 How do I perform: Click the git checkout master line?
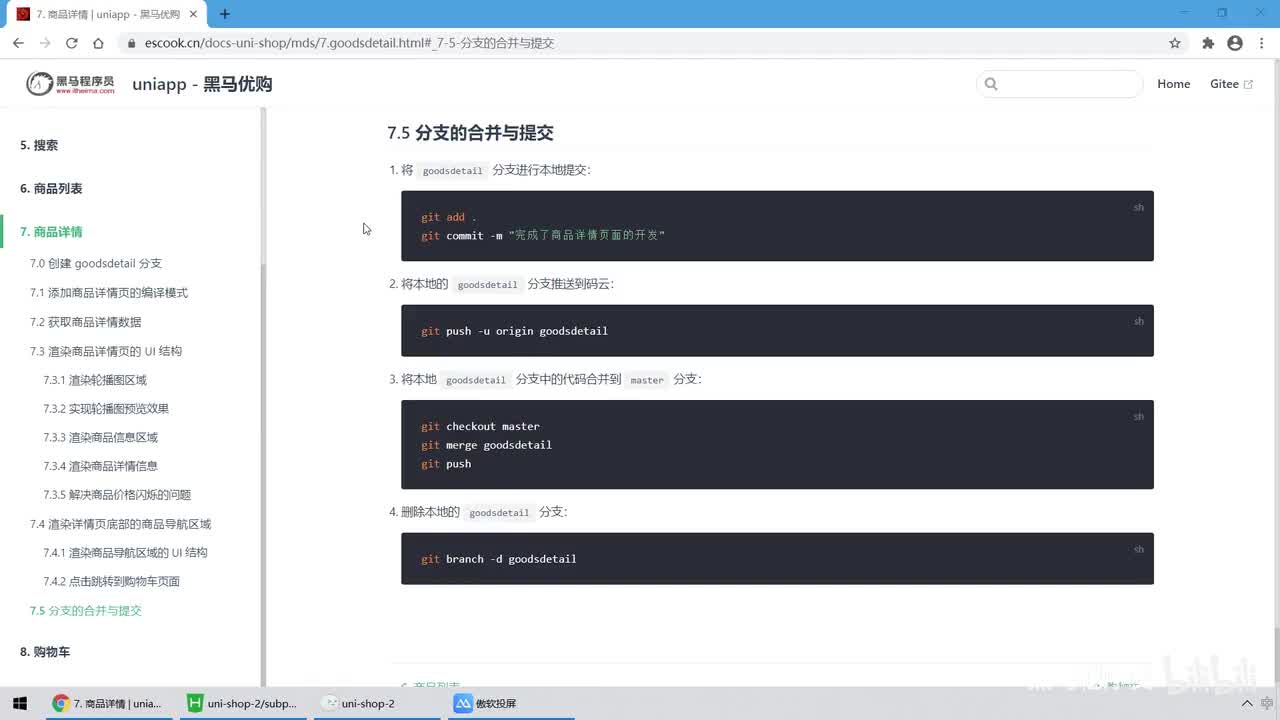pos(480,426)
